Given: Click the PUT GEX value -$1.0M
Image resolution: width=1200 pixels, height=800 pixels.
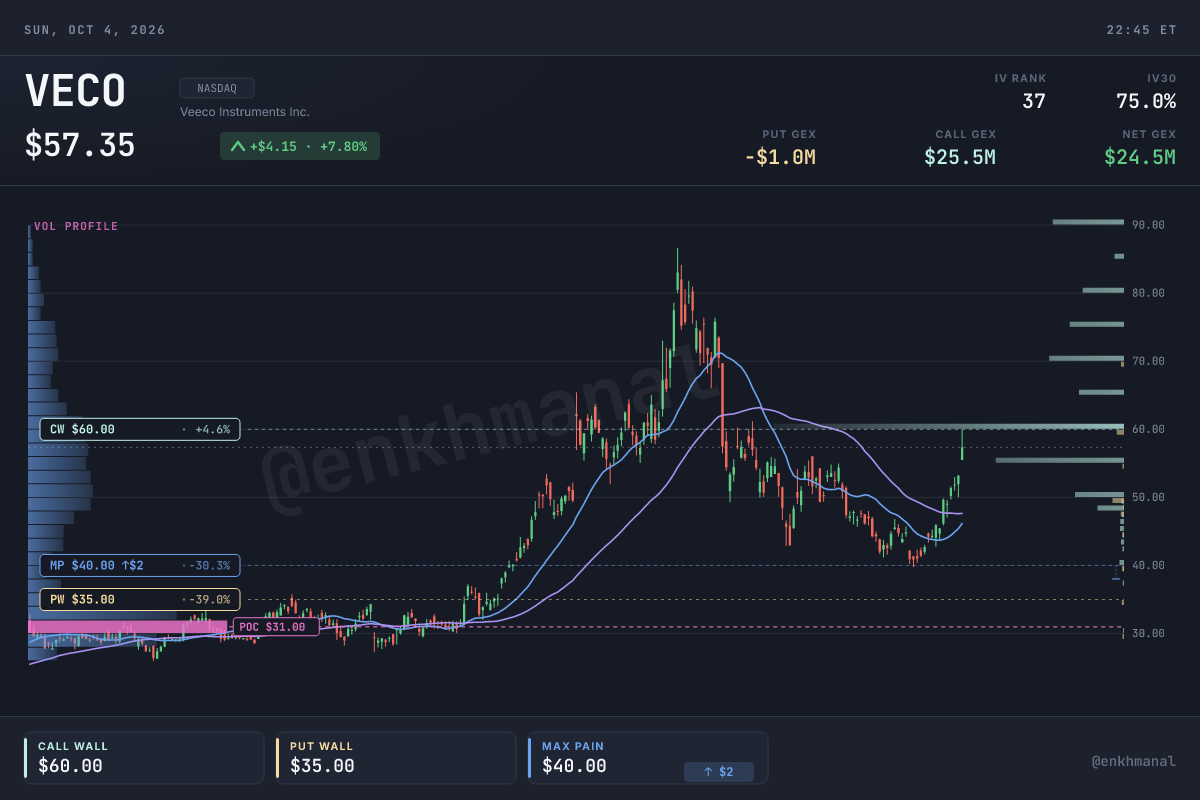Looking at the screenshot, I should click(780, 157).
